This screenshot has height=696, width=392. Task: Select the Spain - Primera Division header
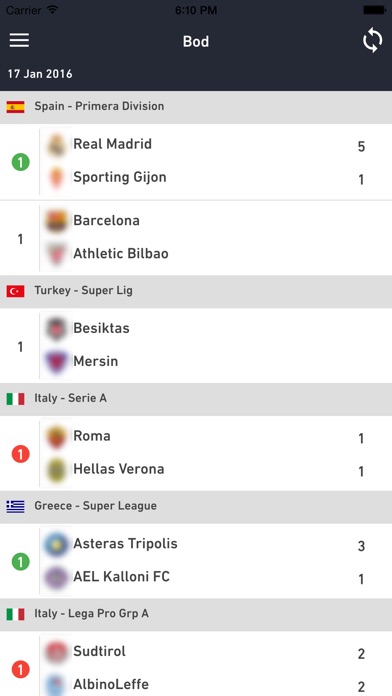(x=196, y=107)
